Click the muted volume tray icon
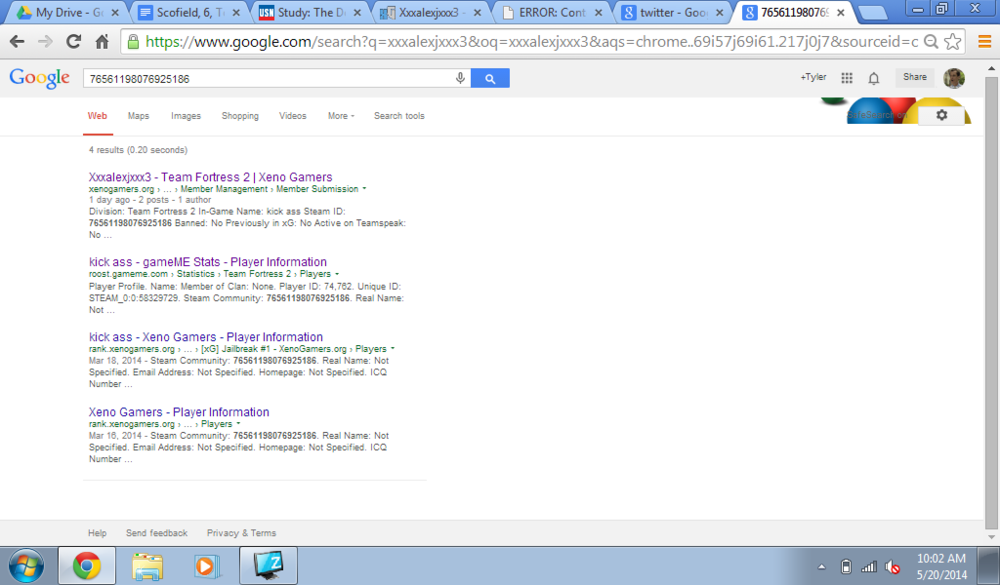1000x585 pixels. pos(892,566)
